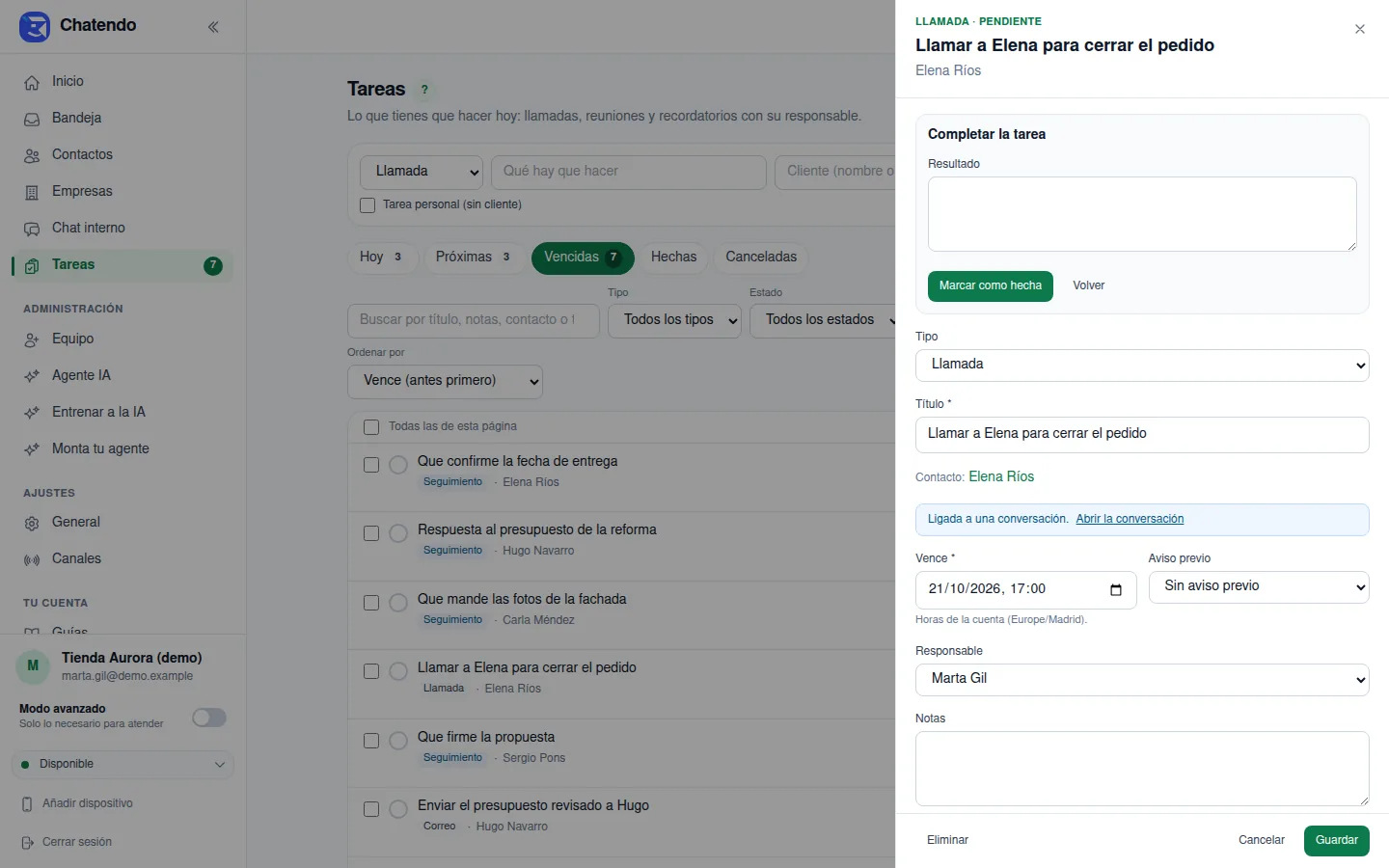This screenshot has height=868, width=1389.
Task: Click the Agente IA sparkle icon
Action: click(x=32, y=376)
